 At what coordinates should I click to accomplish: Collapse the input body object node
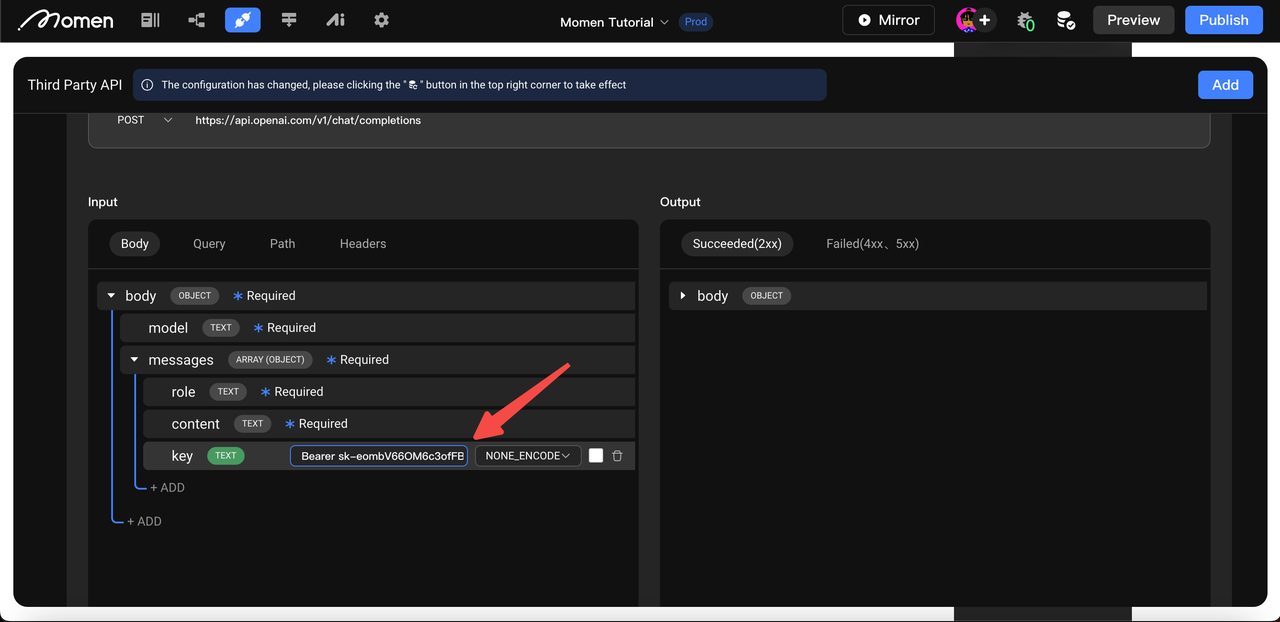111,296
